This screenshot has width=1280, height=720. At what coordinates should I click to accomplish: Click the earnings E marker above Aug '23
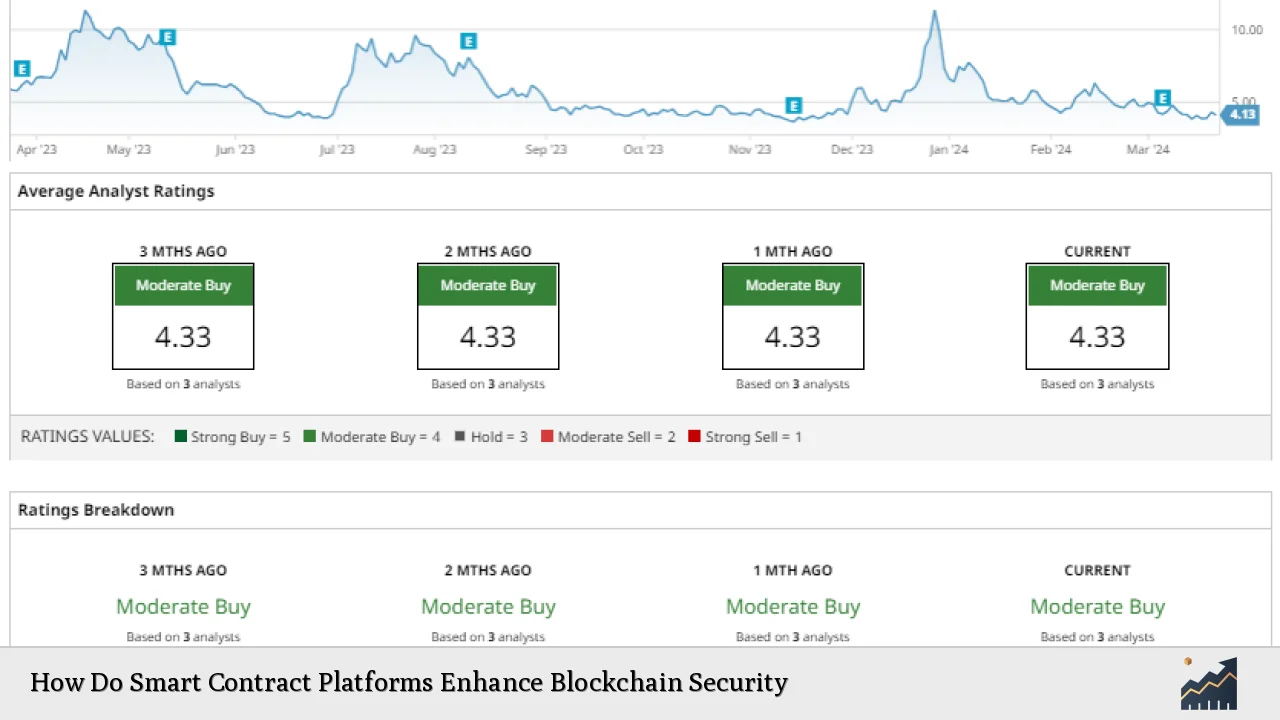click(468, 41)
